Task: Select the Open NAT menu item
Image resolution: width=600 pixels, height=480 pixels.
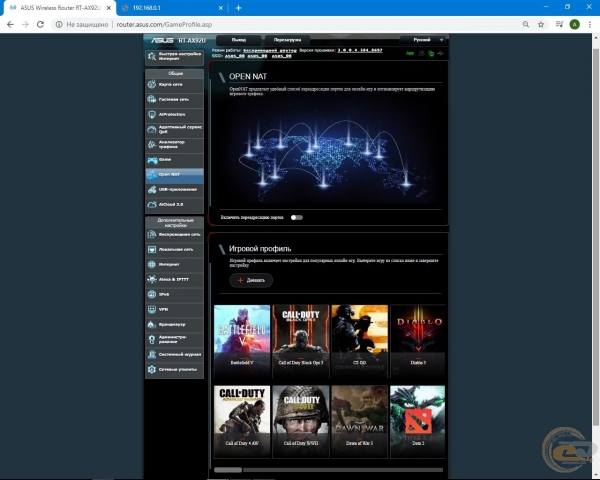Action: (174, 175)
